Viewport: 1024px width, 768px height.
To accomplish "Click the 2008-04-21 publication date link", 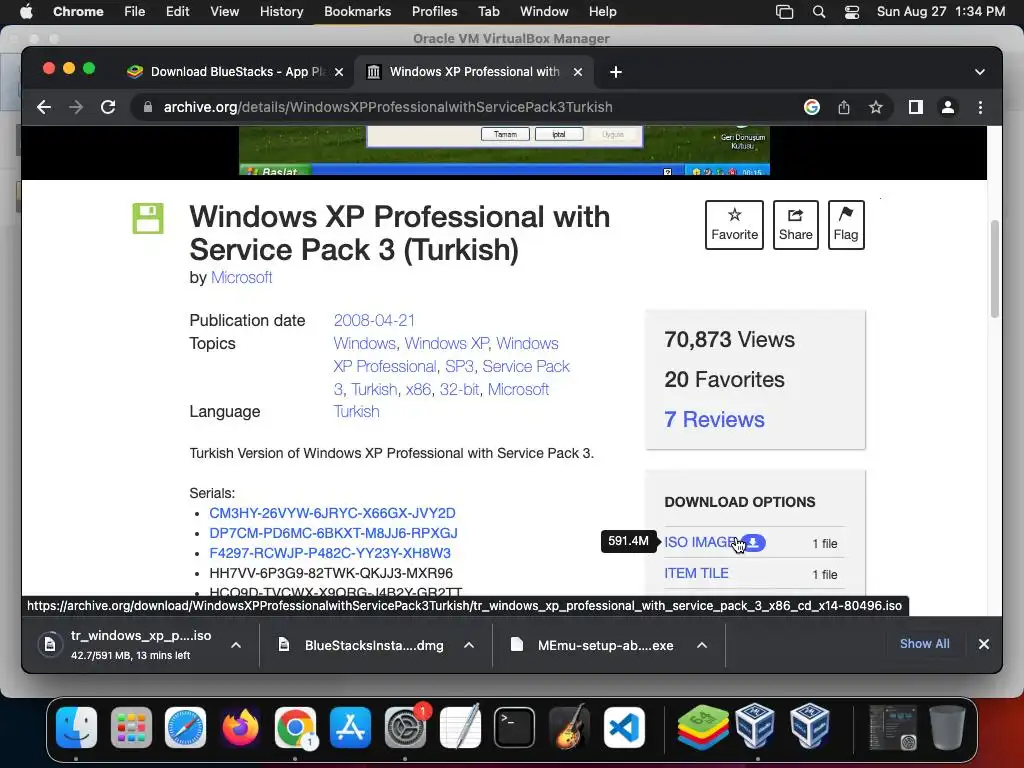I will click(x=374, y=321).
